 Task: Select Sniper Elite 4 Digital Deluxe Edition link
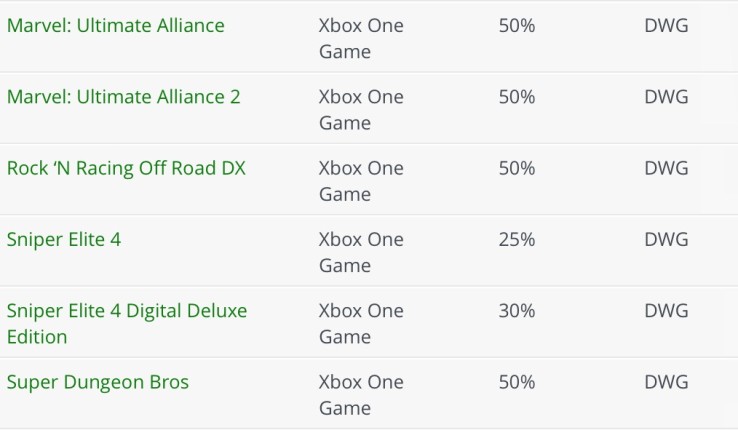(126, 324)
